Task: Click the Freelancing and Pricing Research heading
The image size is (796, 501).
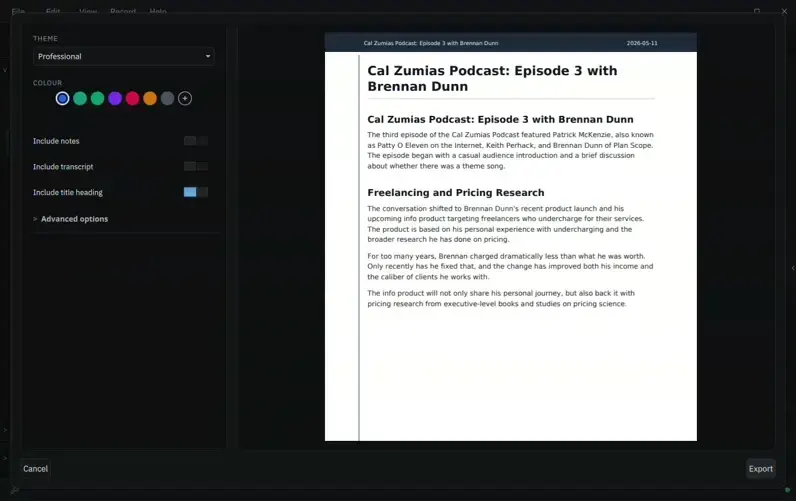Action: click(456, 192)
